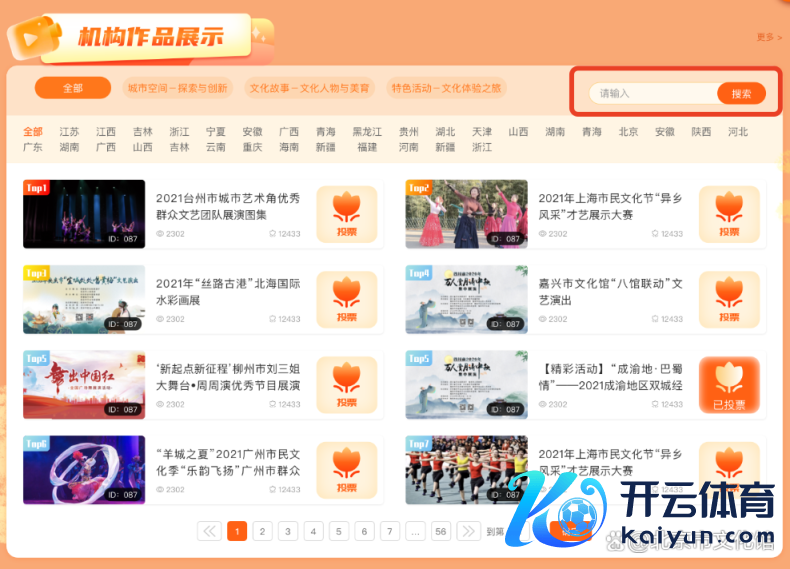
Task: Go to the first page arrow icon
Action: tap(210, 531)
